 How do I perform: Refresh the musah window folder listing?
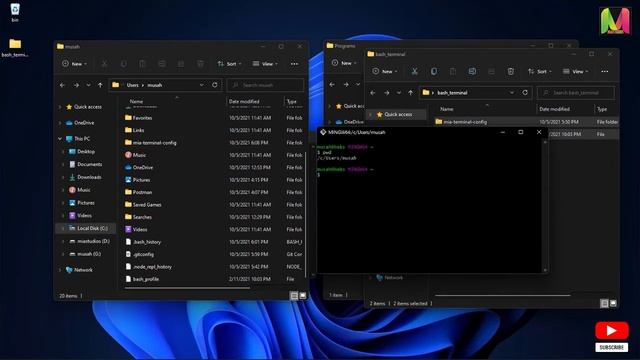(x=215, y=85)
